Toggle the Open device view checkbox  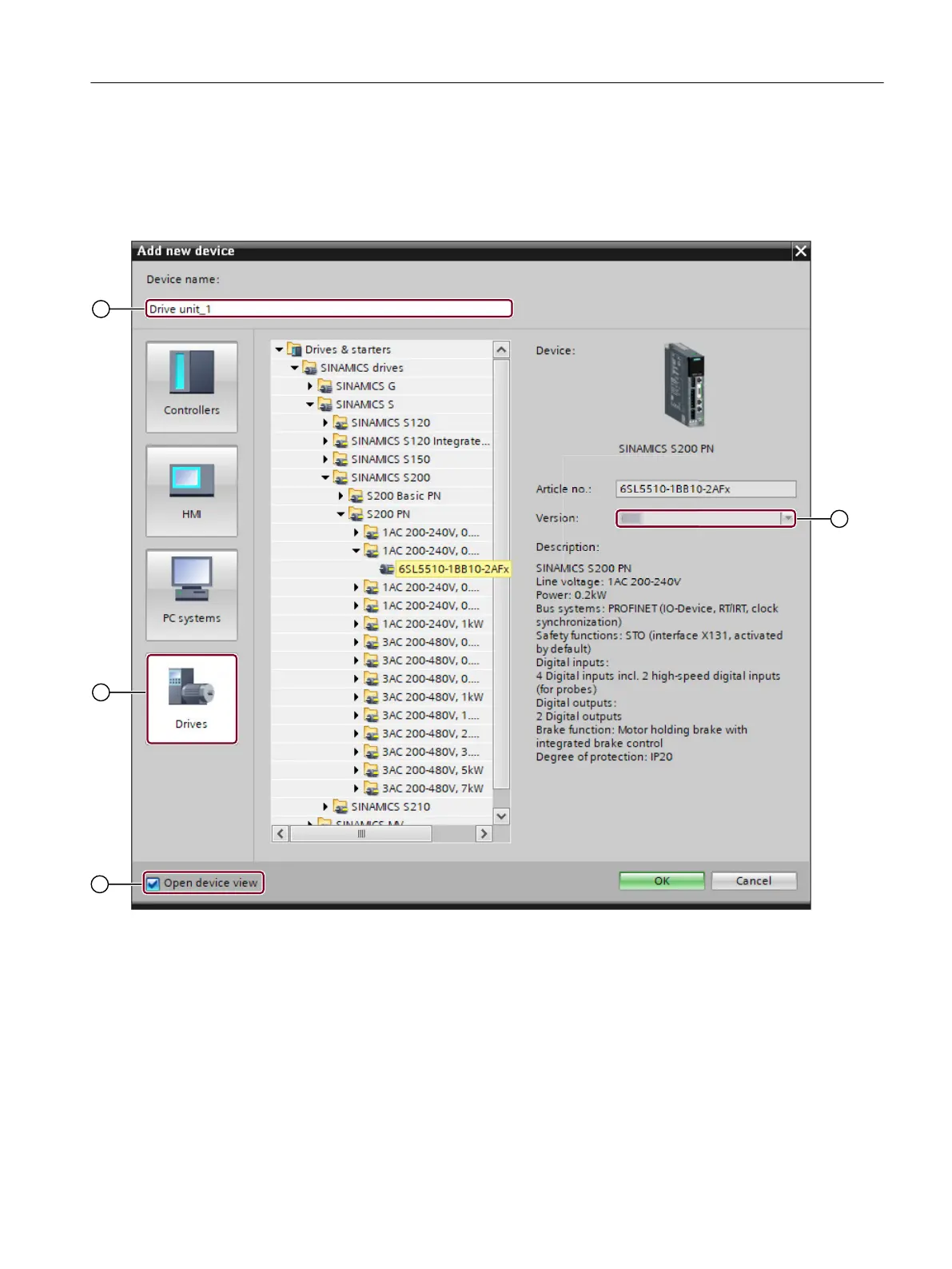click(x=153, y=884)
